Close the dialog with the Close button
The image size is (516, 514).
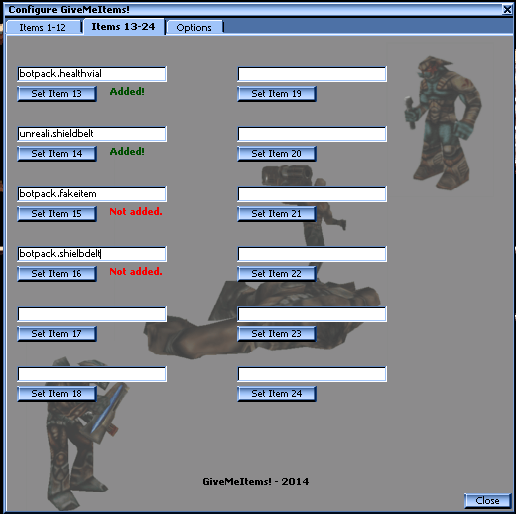pos(487,501)
